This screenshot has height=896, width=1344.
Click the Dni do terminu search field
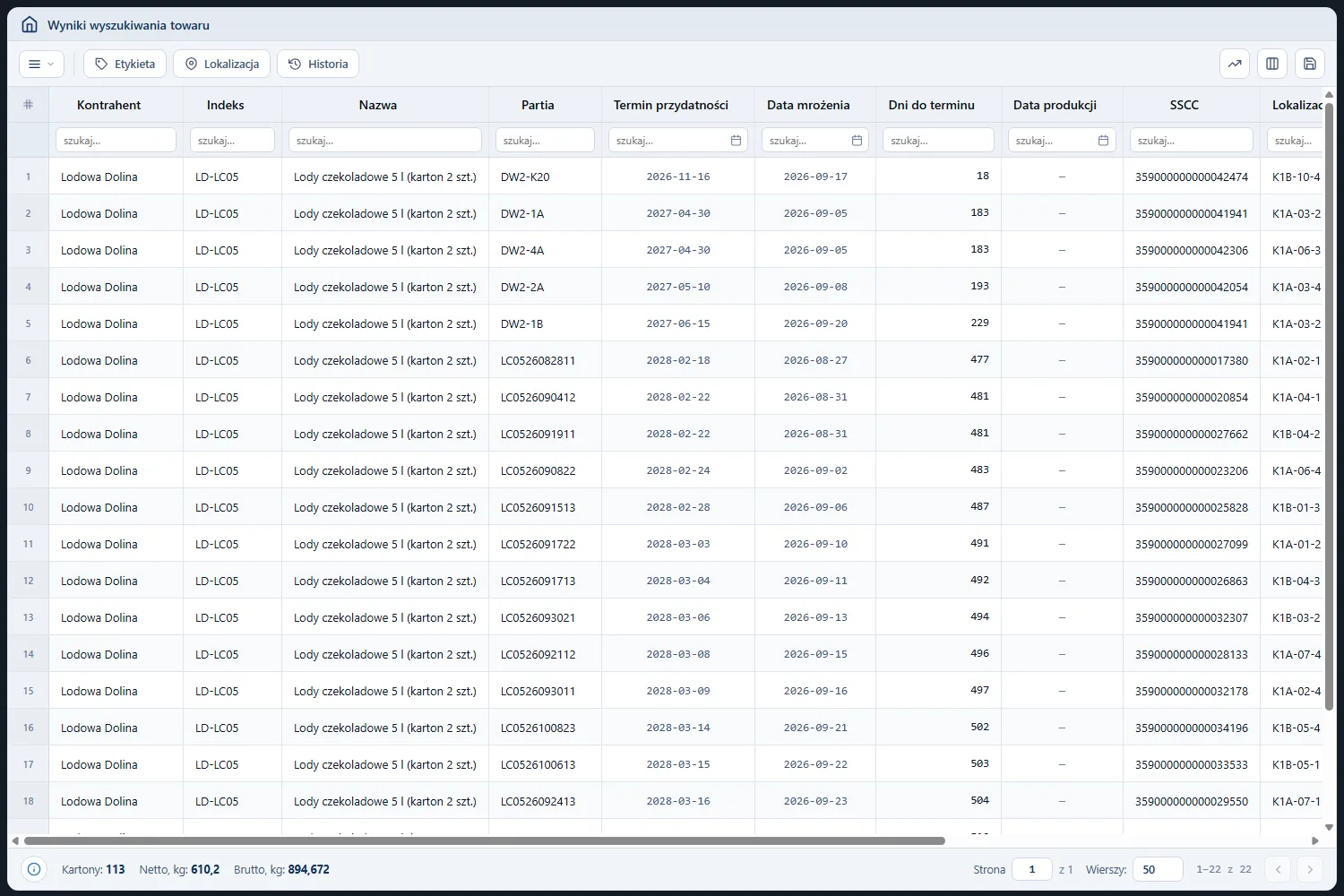[938, 141]
